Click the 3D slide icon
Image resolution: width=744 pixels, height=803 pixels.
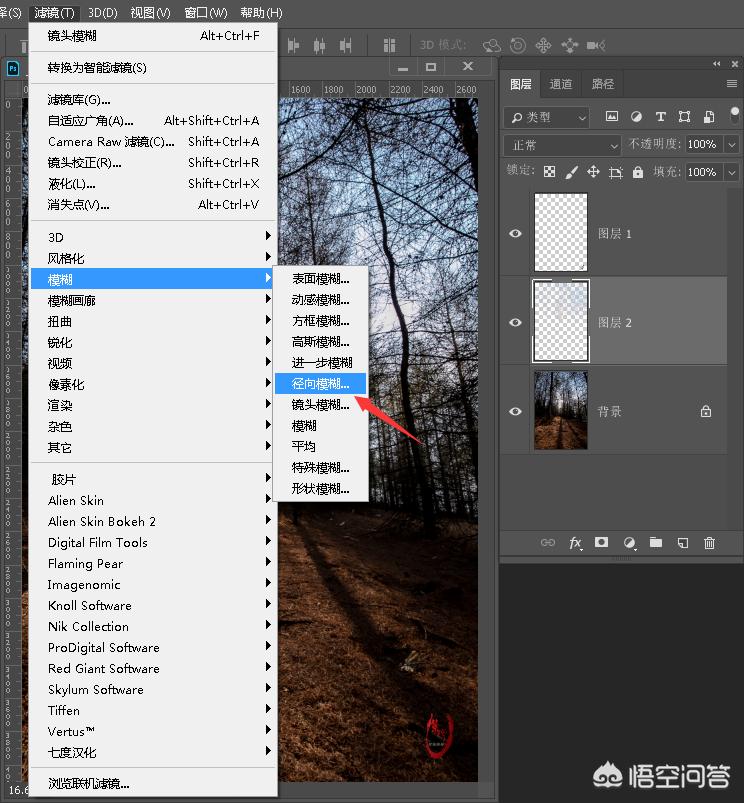[569, 46]
